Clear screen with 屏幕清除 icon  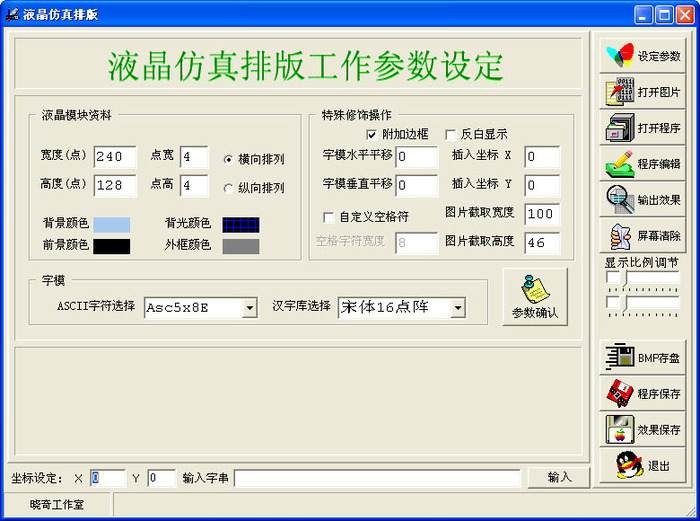point(642,235)
